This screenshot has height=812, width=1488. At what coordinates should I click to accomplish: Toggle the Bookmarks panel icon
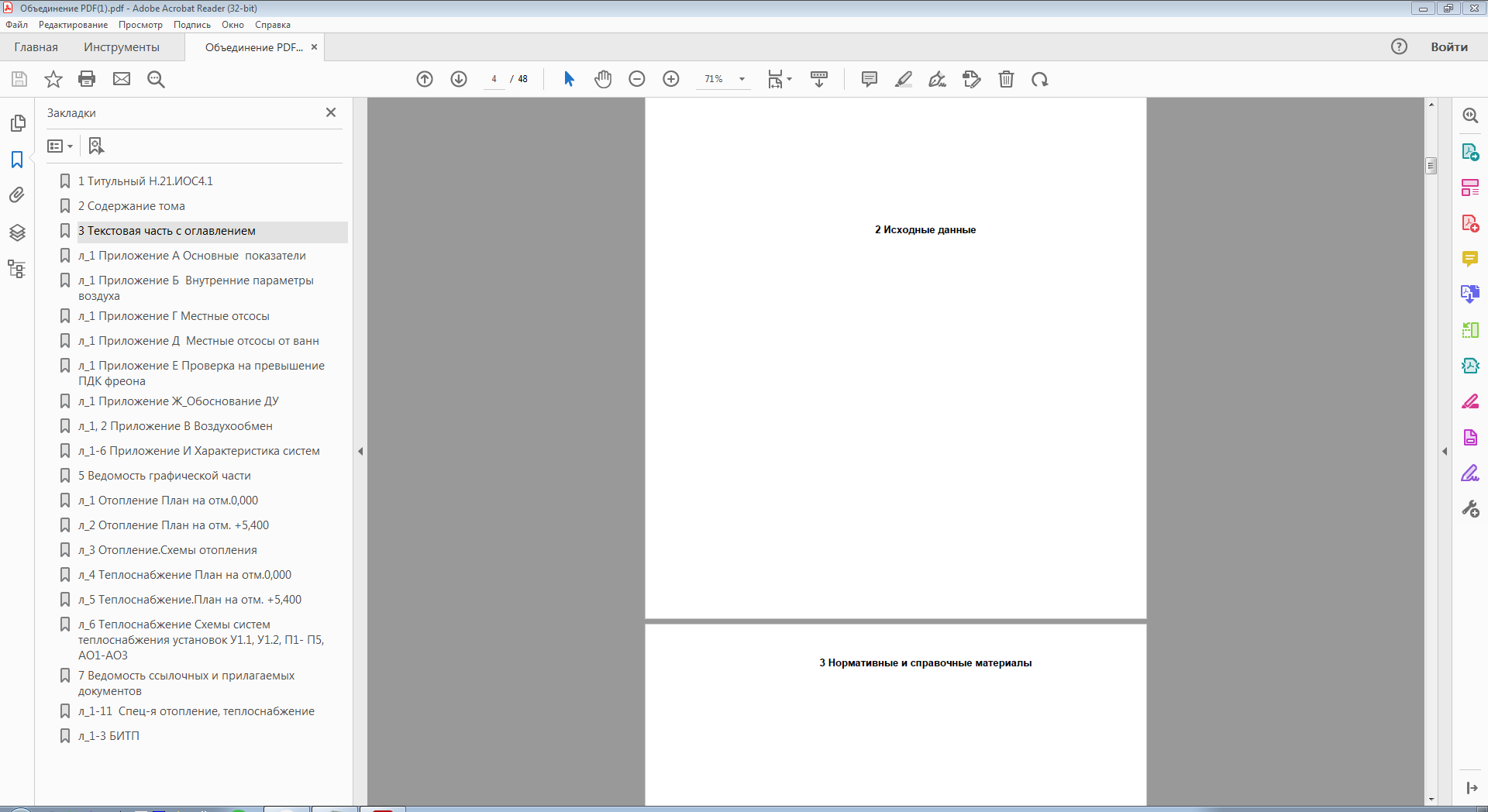[17, 160]
